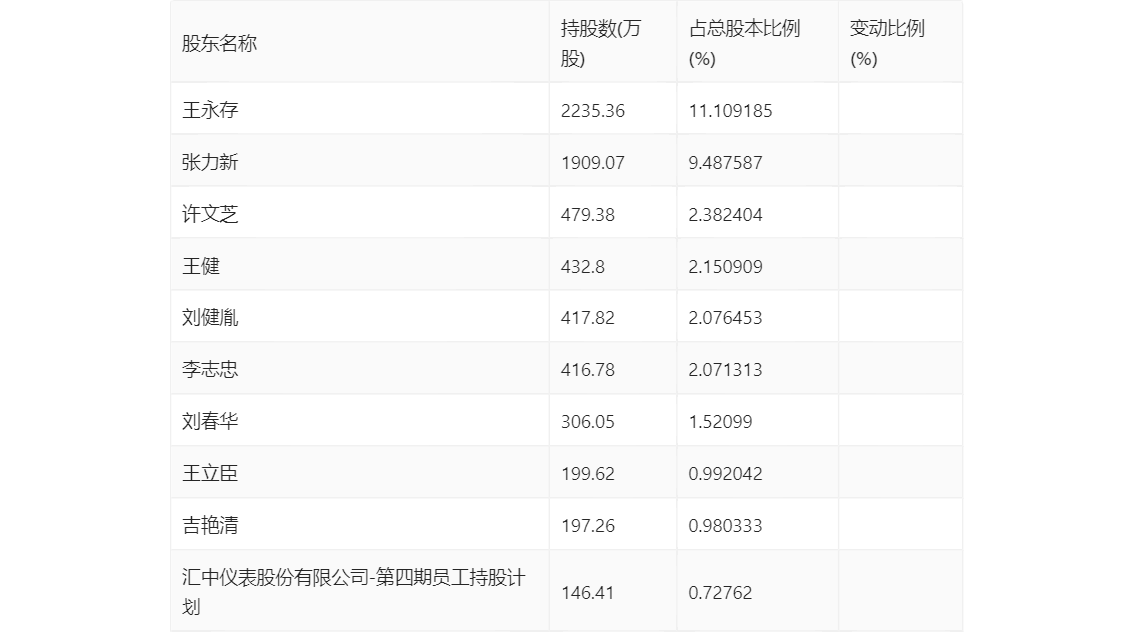This screenshot has width=1134, height=632.
Task: Click the holdings value 417.82
Action: pyautogui.click(x=588, y=318)
